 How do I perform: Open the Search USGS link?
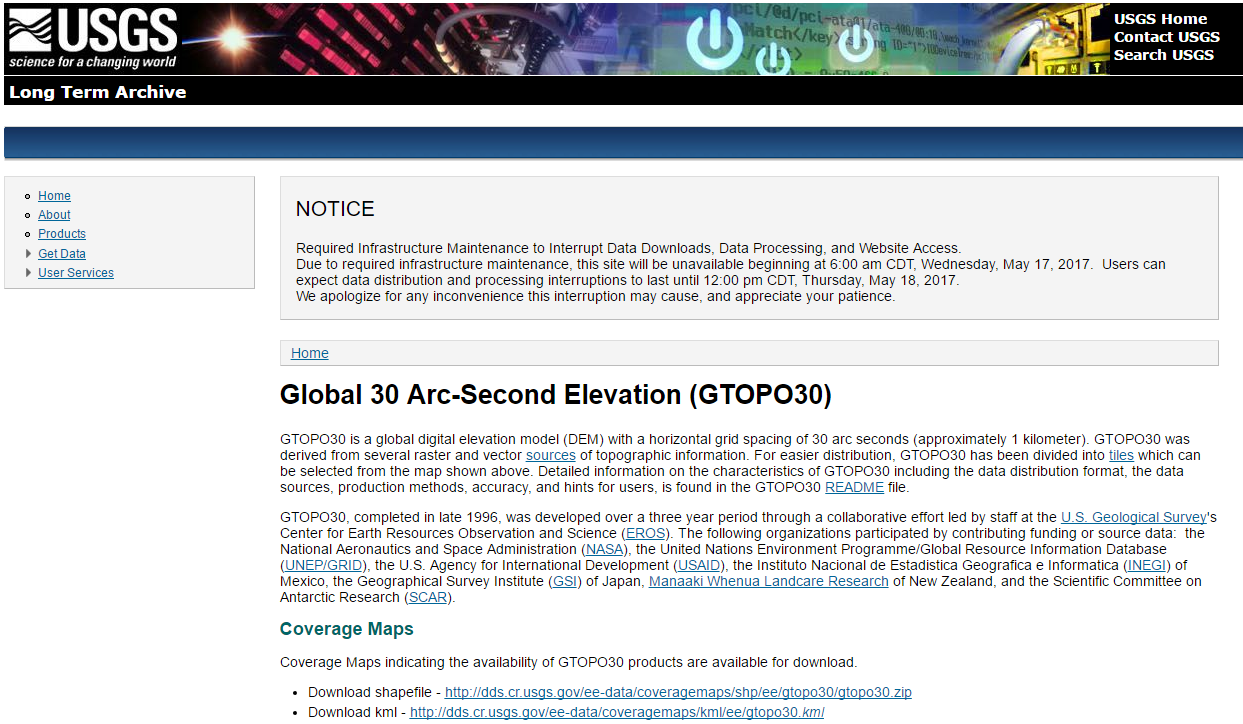(1163, 55)
